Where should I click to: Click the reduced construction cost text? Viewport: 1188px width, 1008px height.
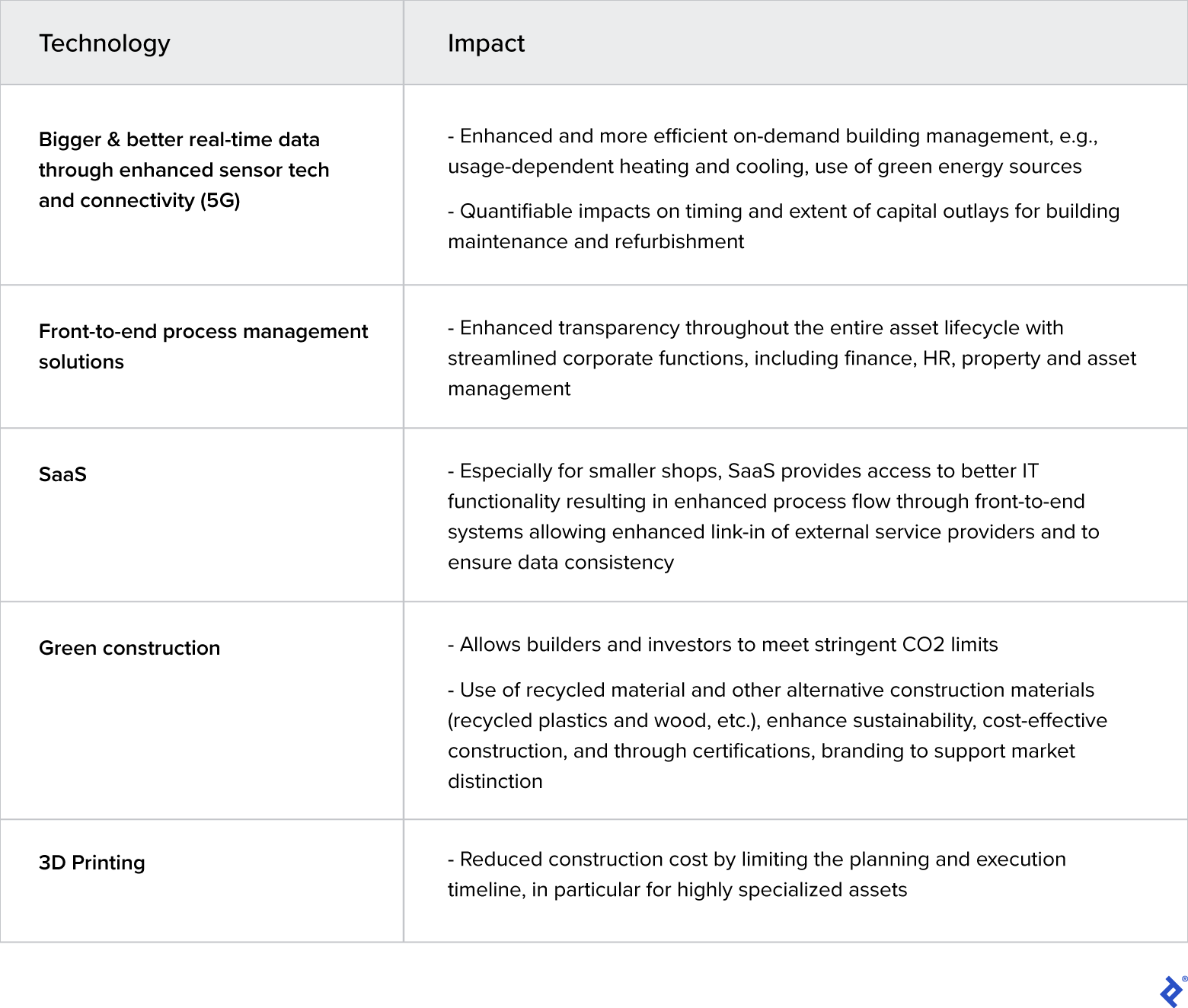click(x=757, y=874)
